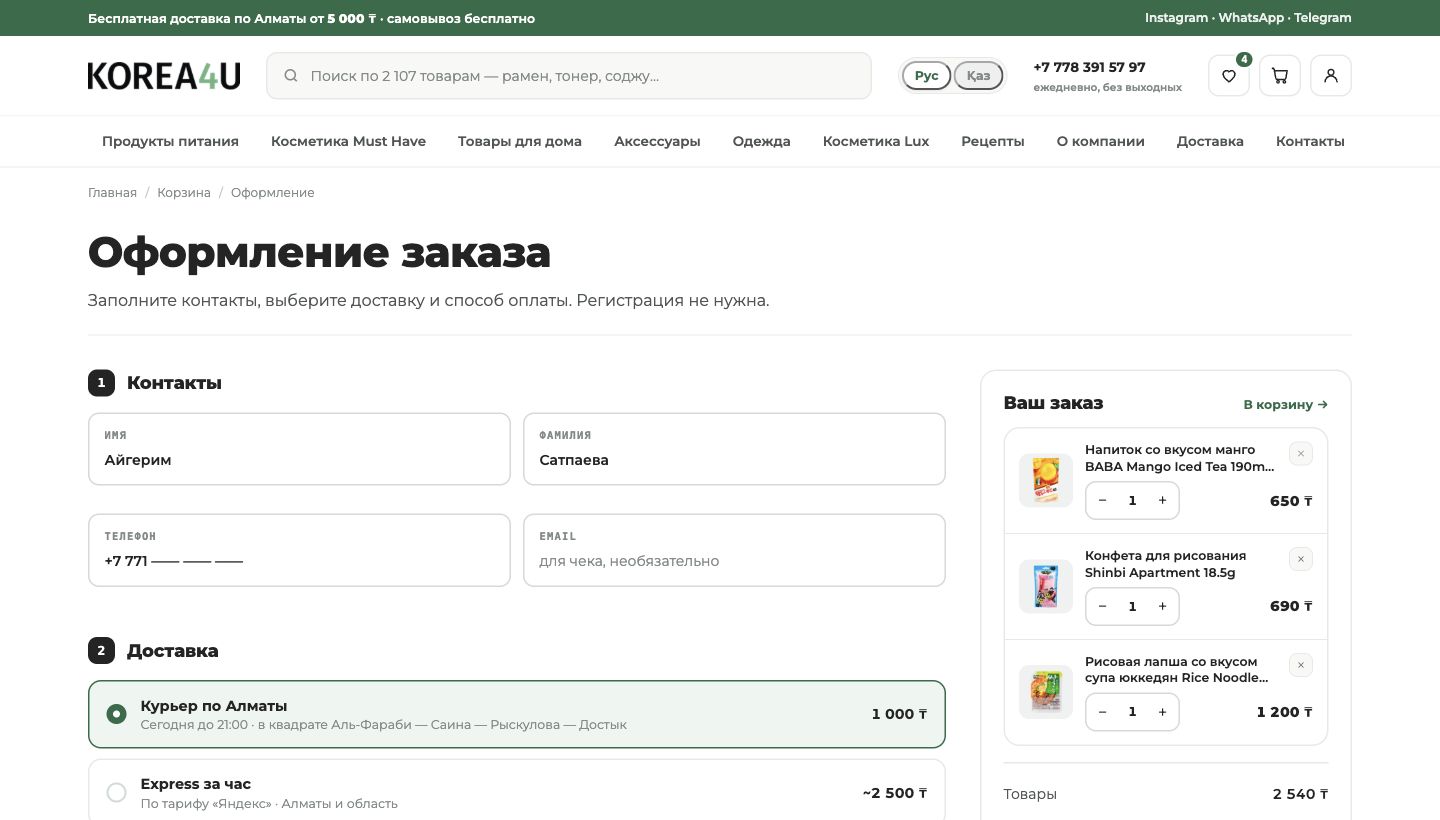
Task: Increase quantity of Shinbi Apartment candy
Action: pos(1162,607)
